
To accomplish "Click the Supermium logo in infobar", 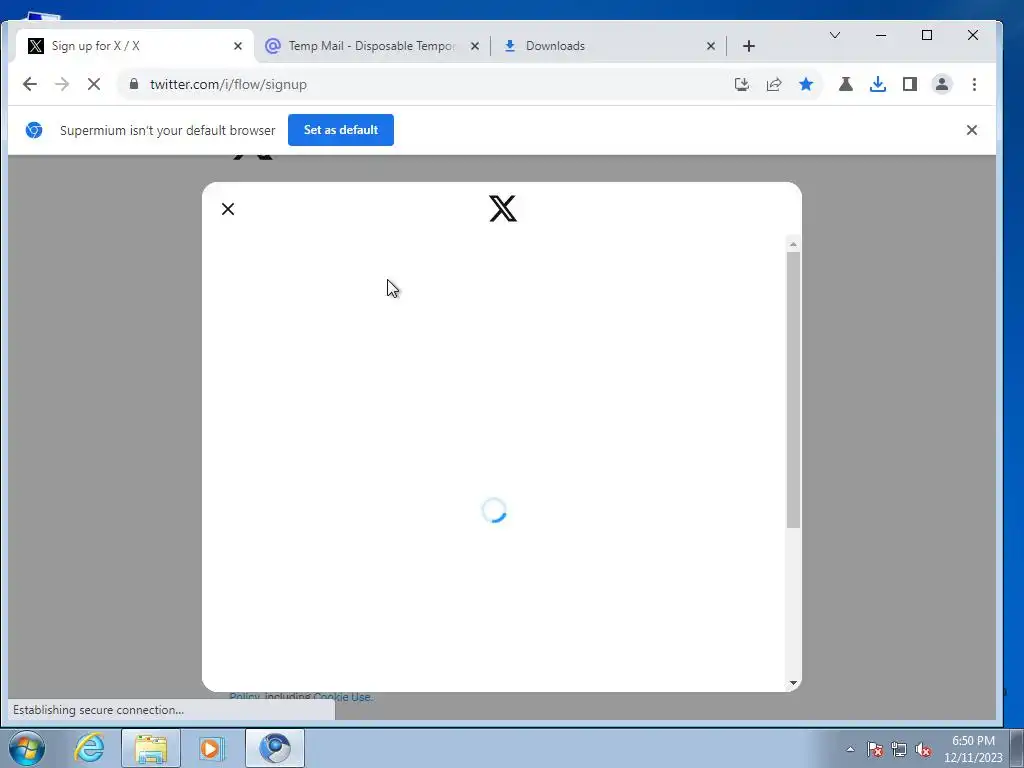I will [34, 130].
